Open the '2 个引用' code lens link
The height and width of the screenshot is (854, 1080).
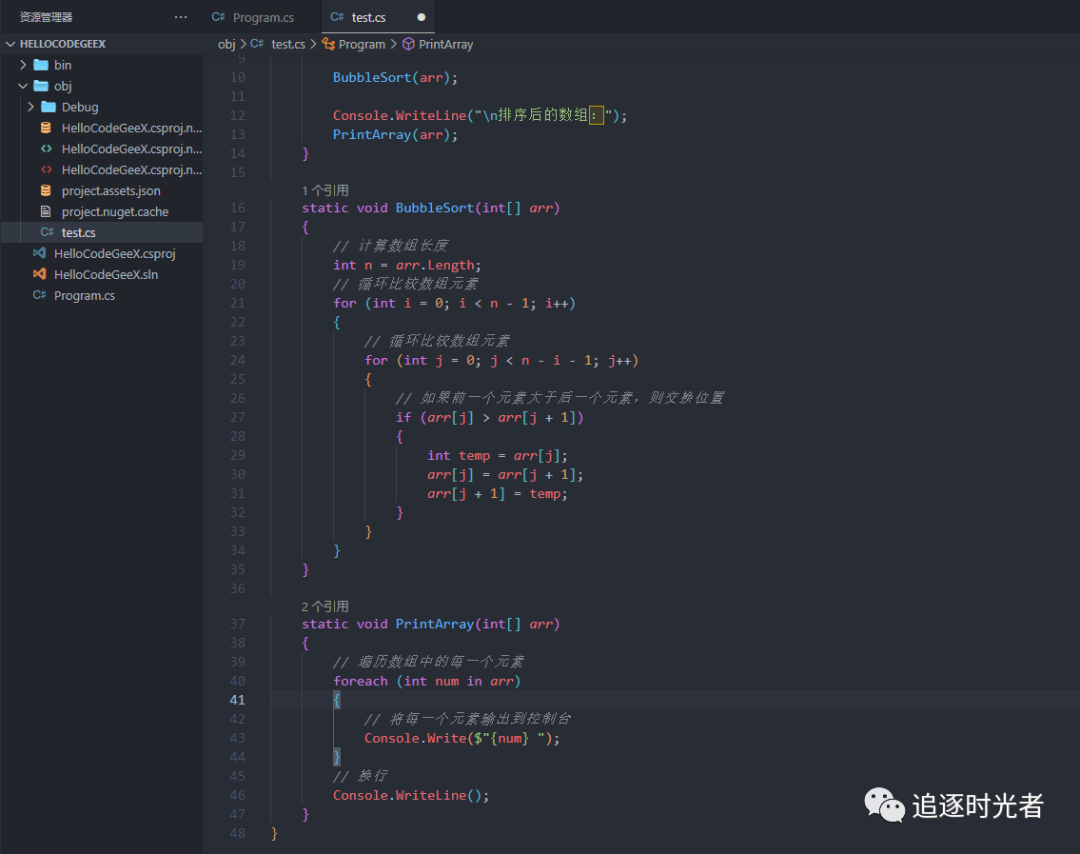coord(325,606)
